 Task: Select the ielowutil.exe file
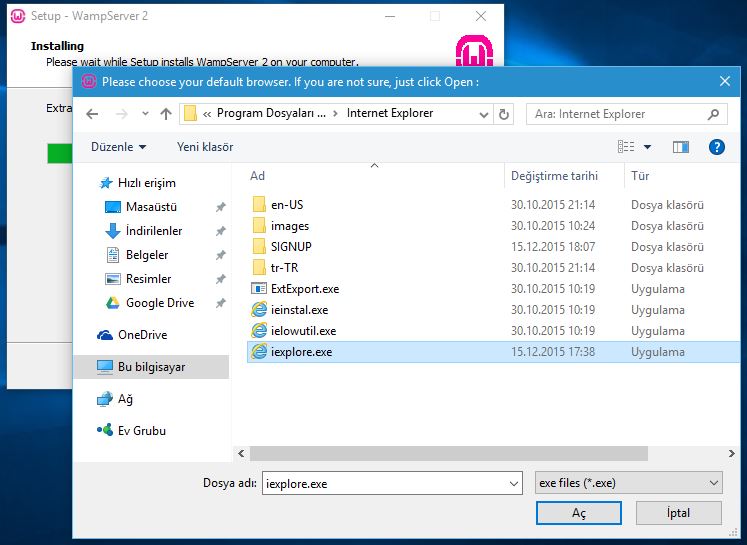(303, 331)
